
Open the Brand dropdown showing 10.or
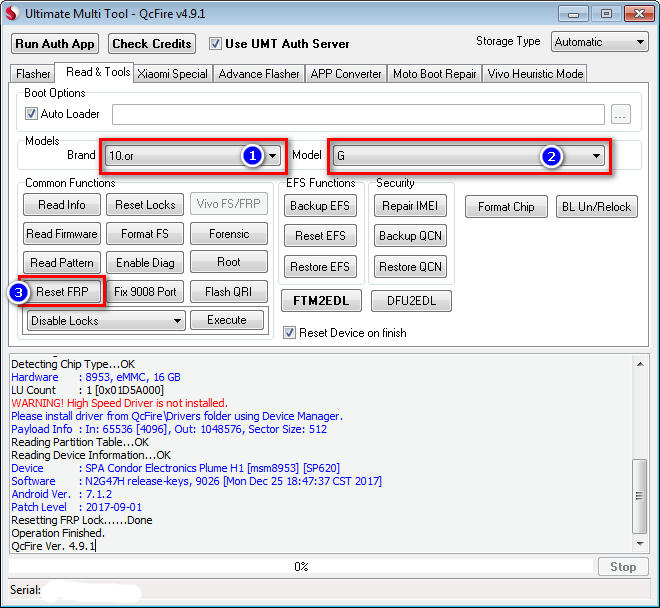coord(192,156)
